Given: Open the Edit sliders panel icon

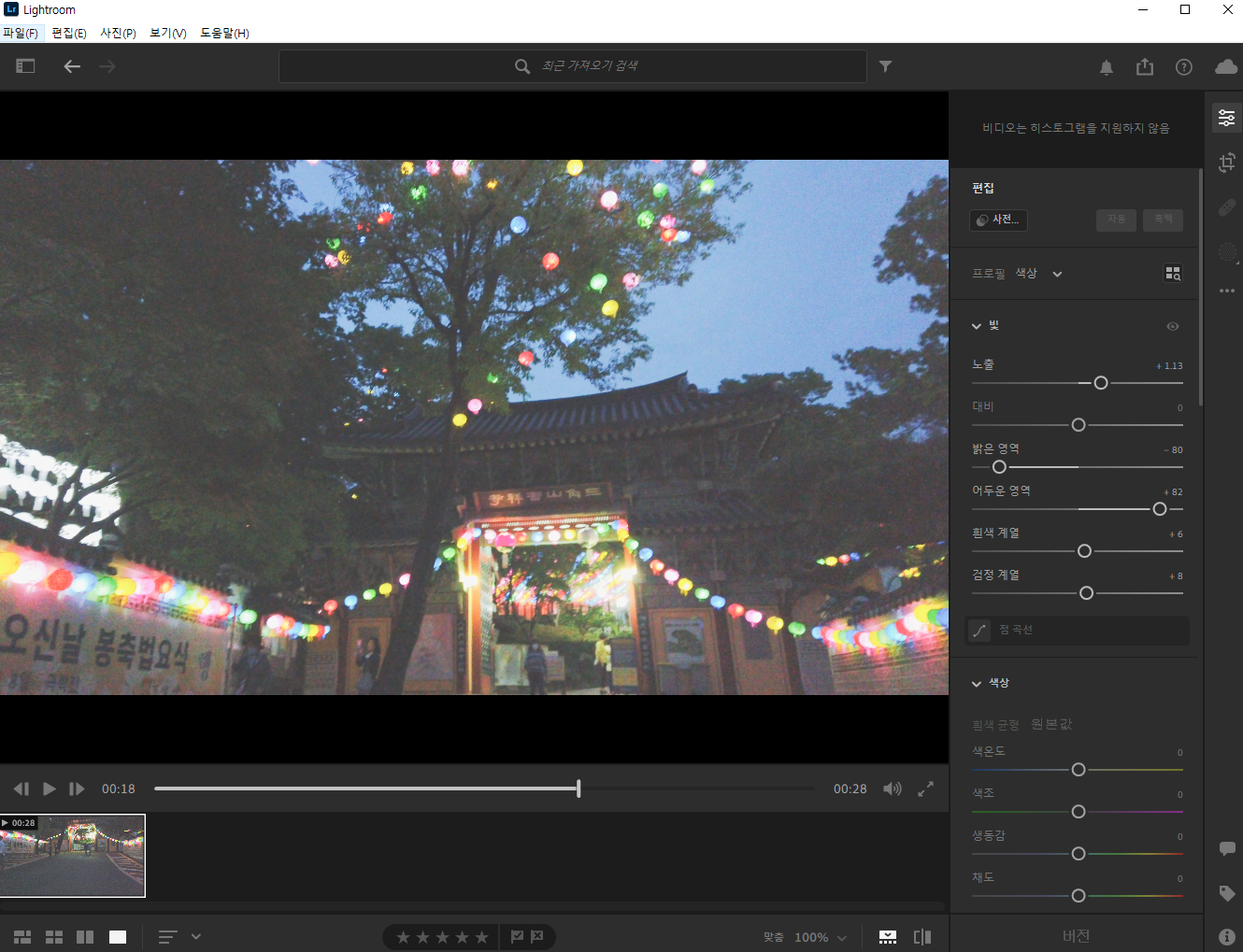Looking at the screenshot, I should [x=1226, y=119].
